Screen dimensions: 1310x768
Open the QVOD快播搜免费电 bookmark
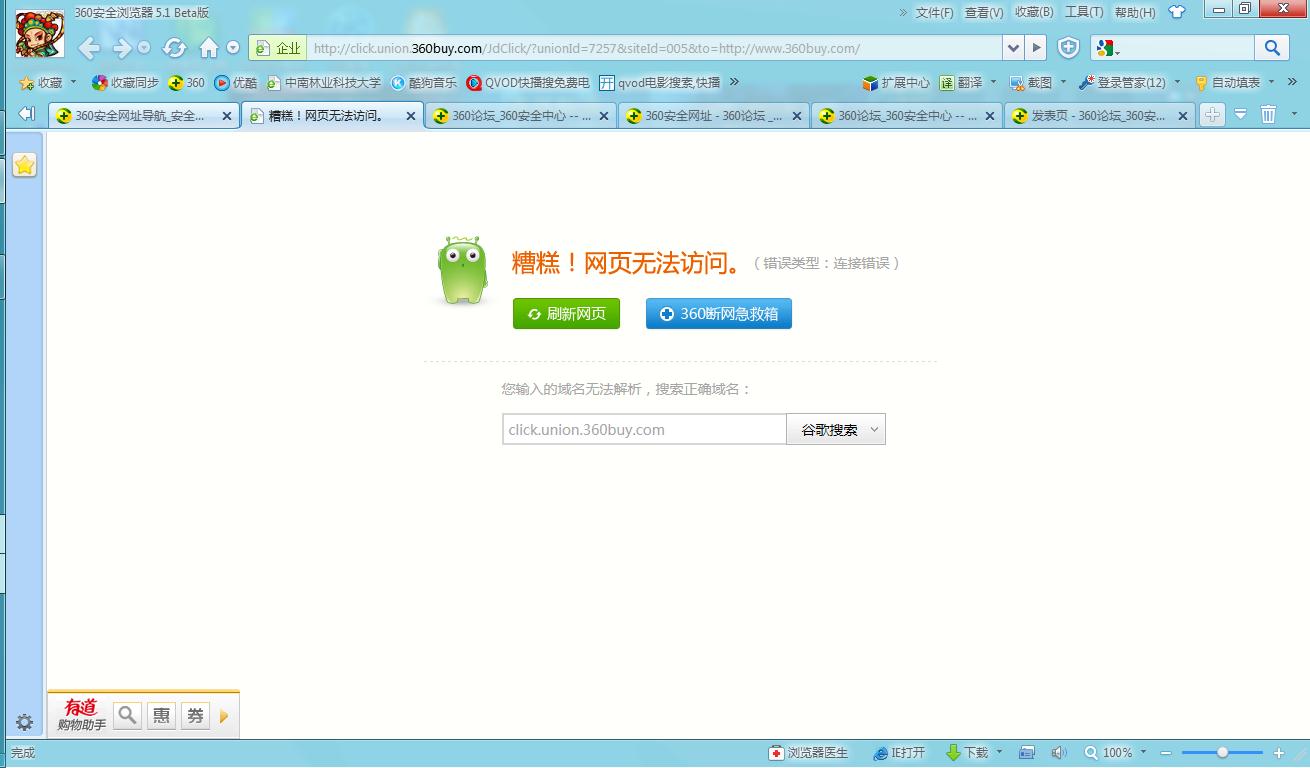[528, 83]
